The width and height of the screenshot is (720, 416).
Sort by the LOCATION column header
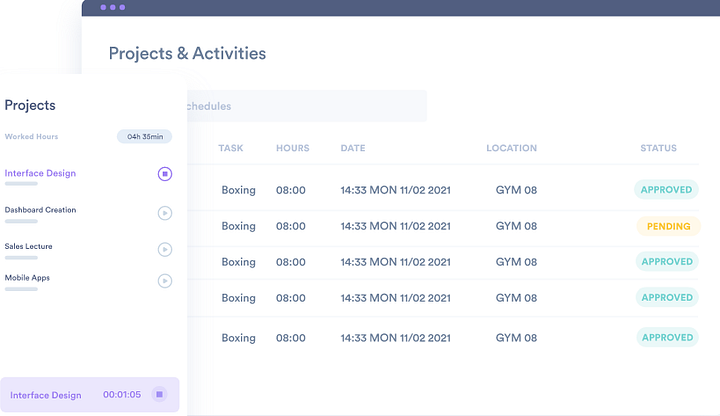tap(512, 148)
